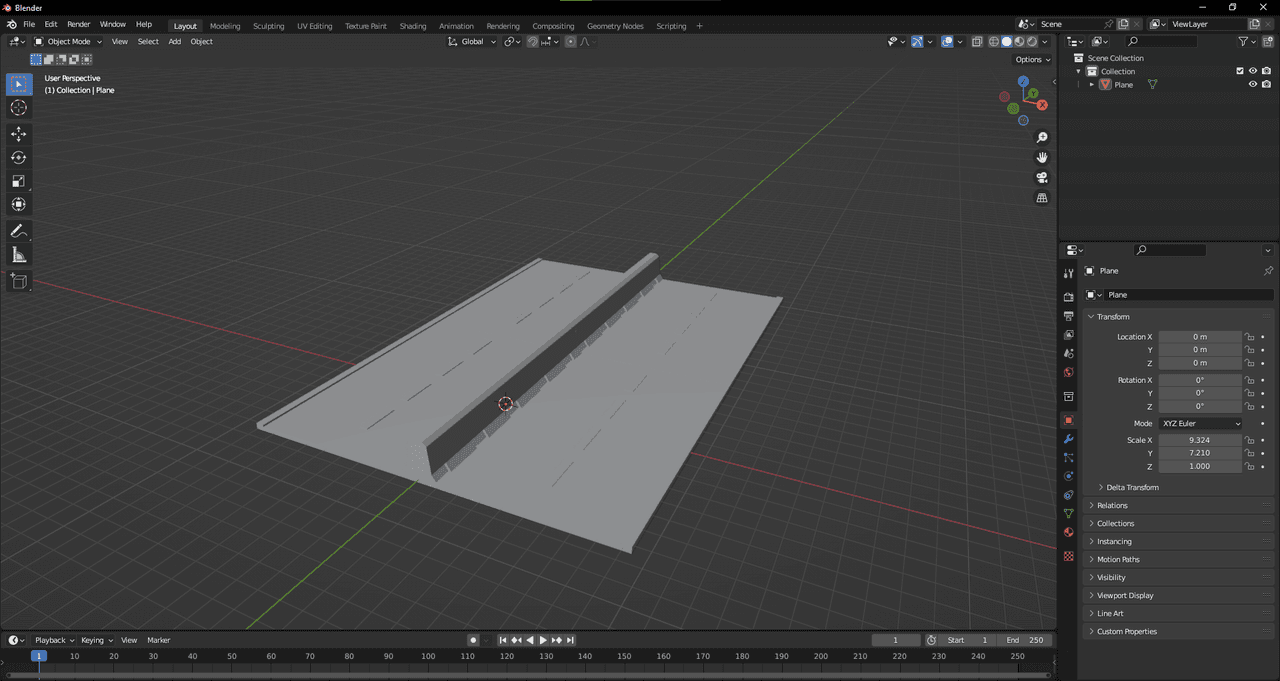The image size is (1280, 681).
Task: Open the Render menu
Action: coord(78,24)
